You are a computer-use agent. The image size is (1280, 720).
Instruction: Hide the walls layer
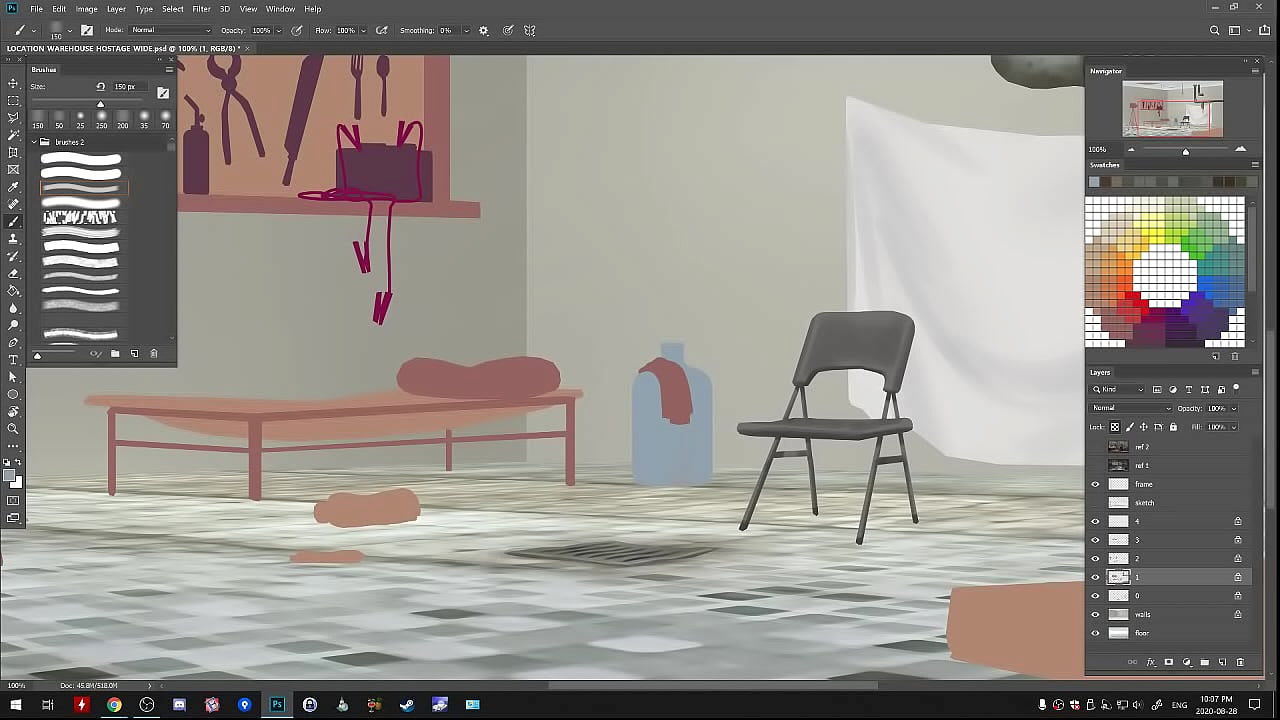(1095, 615)
